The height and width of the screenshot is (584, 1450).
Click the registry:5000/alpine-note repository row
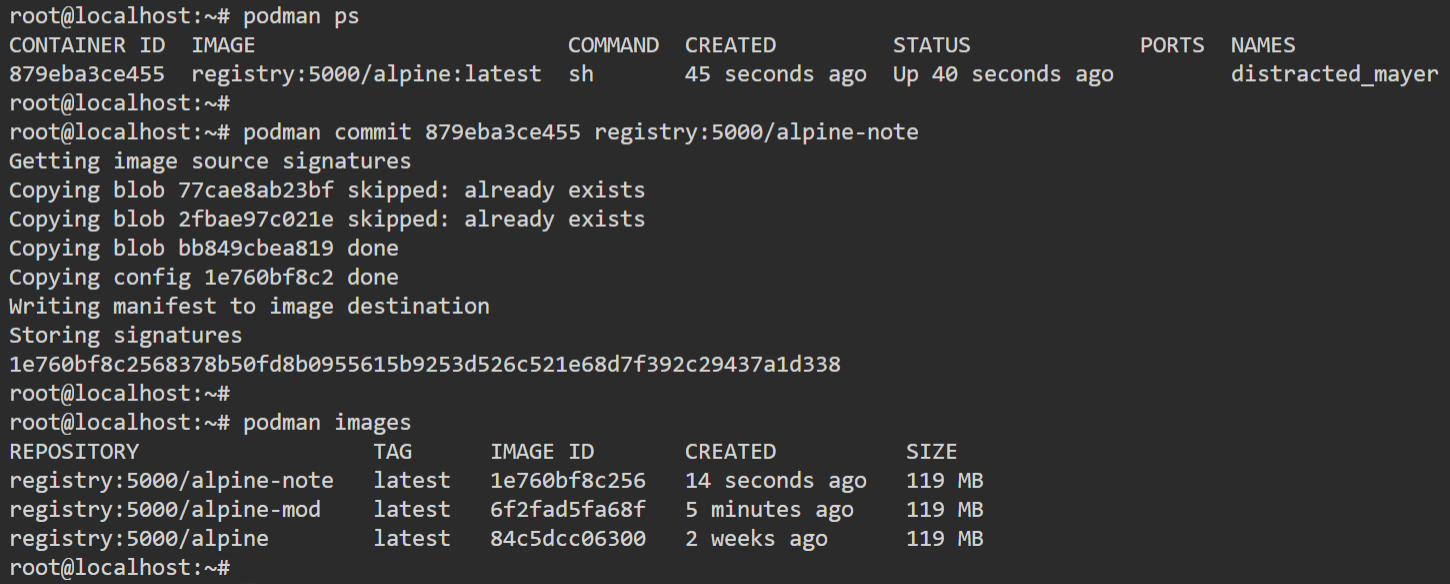[x=171, y=480]
